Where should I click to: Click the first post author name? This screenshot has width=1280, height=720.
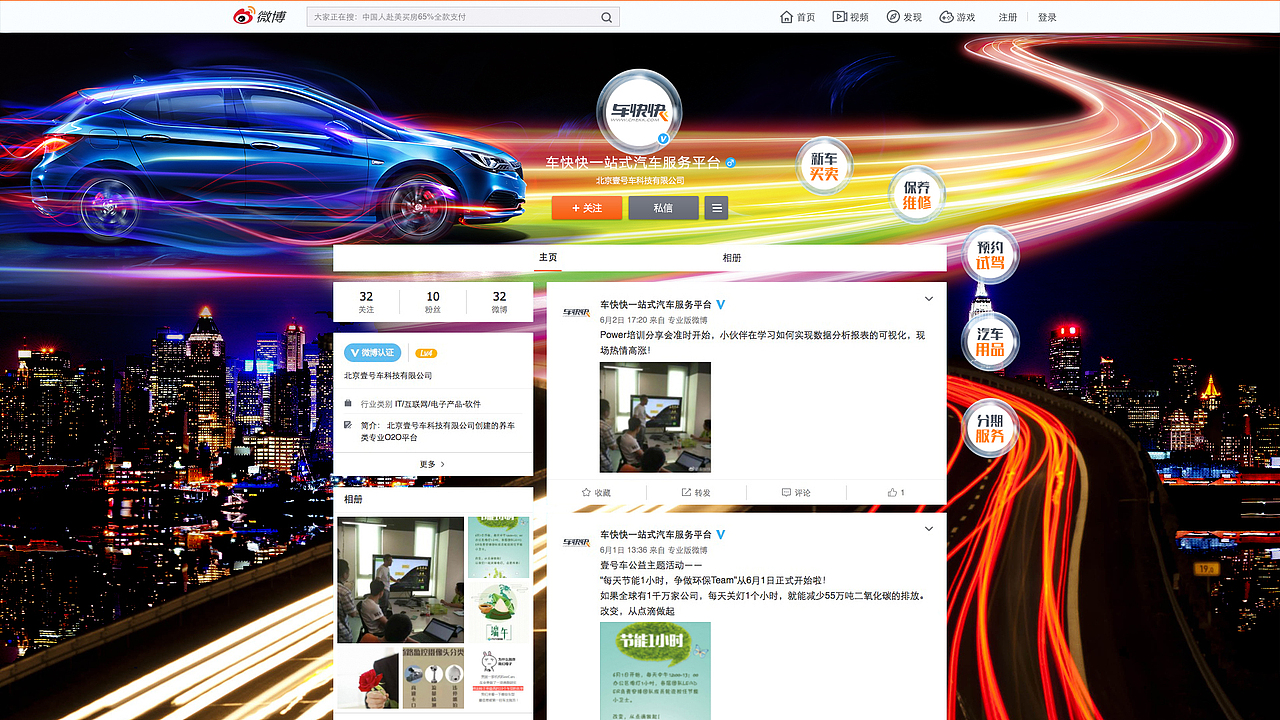pyautogui.click(x=656, y=304)
